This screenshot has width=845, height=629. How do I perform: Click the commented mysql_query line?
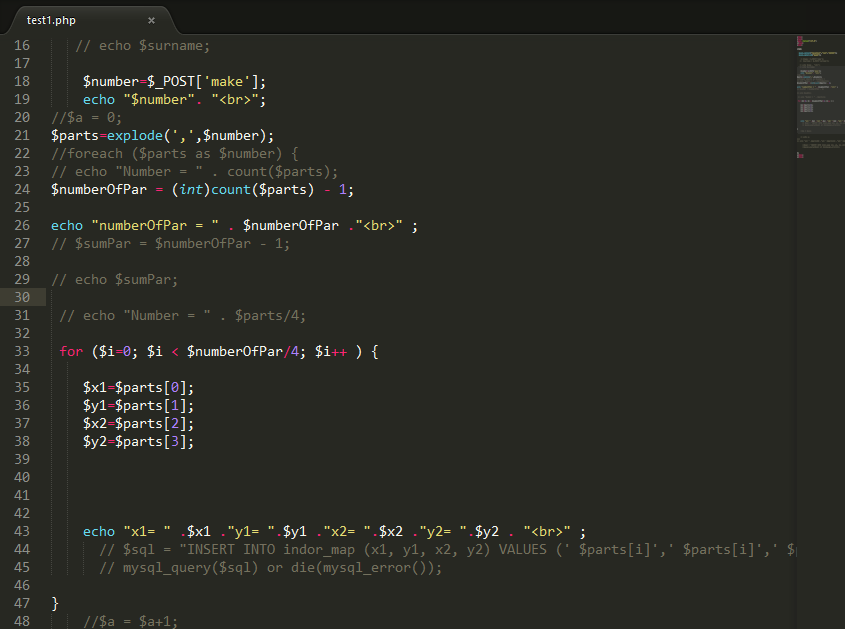[x=271, y=568]
